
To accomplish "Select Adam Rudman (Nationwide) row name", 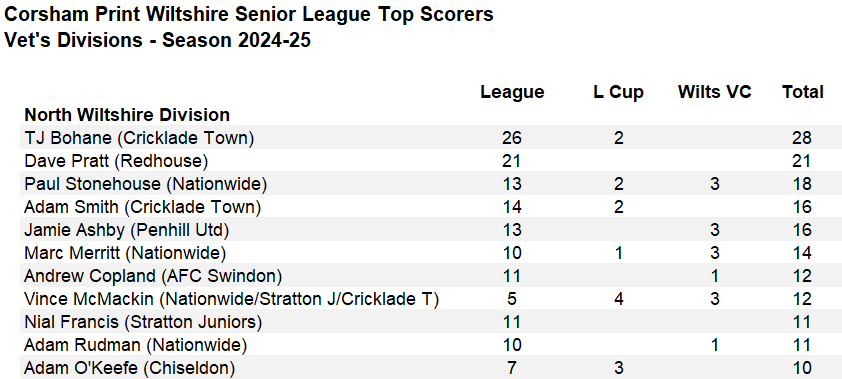I will (135, 345).
